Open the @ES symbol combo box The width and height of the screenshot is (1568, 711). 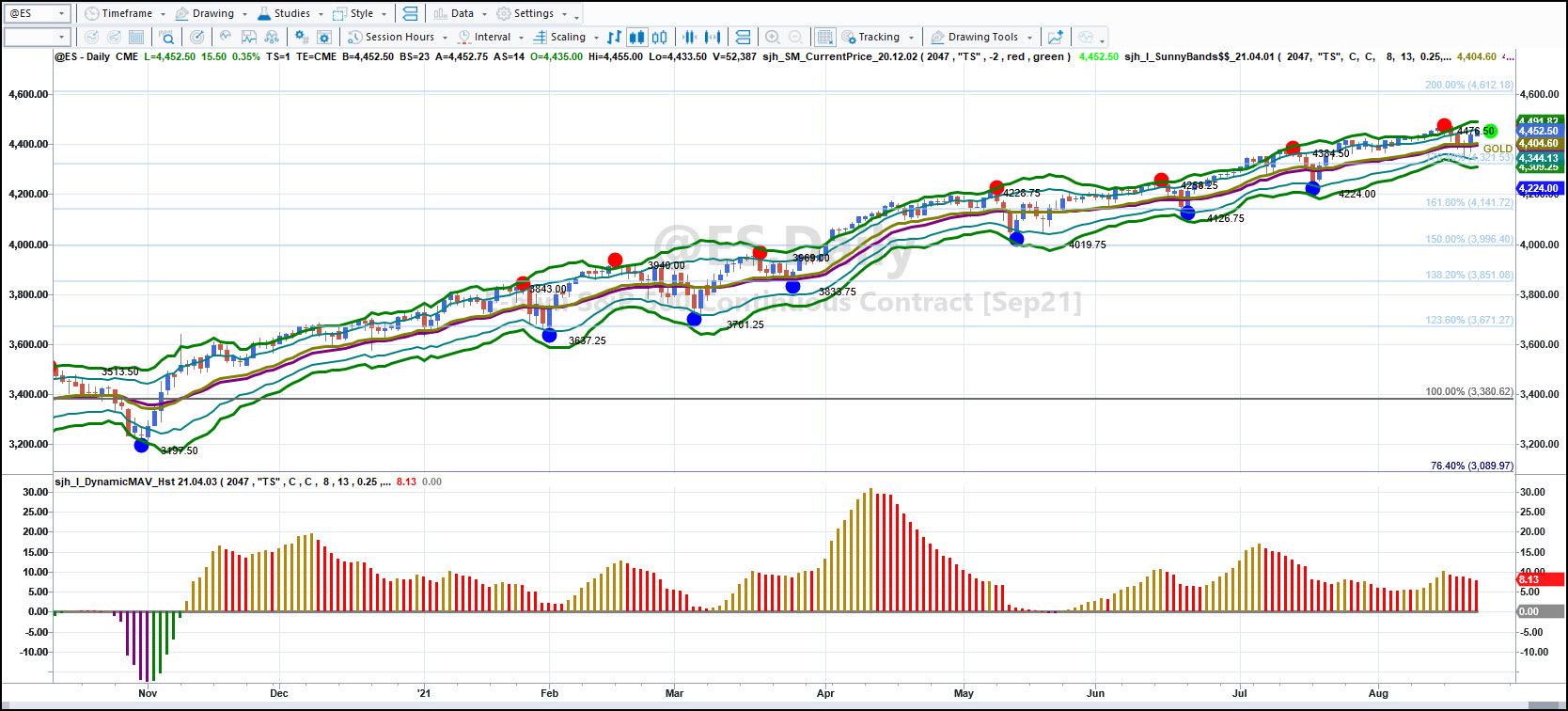coord(38,13)
